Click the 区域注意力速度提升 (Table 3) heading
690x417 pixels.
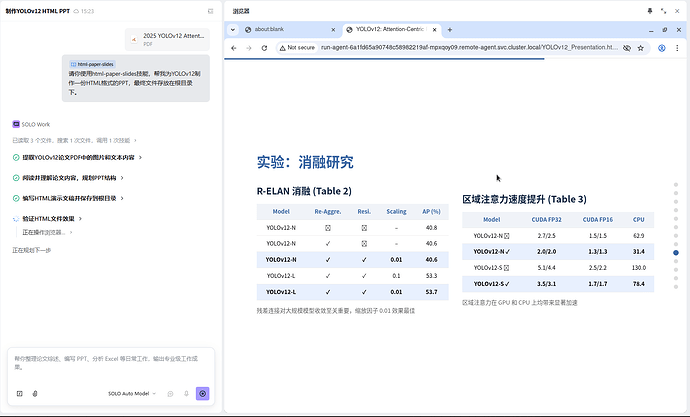coord(524,199)
